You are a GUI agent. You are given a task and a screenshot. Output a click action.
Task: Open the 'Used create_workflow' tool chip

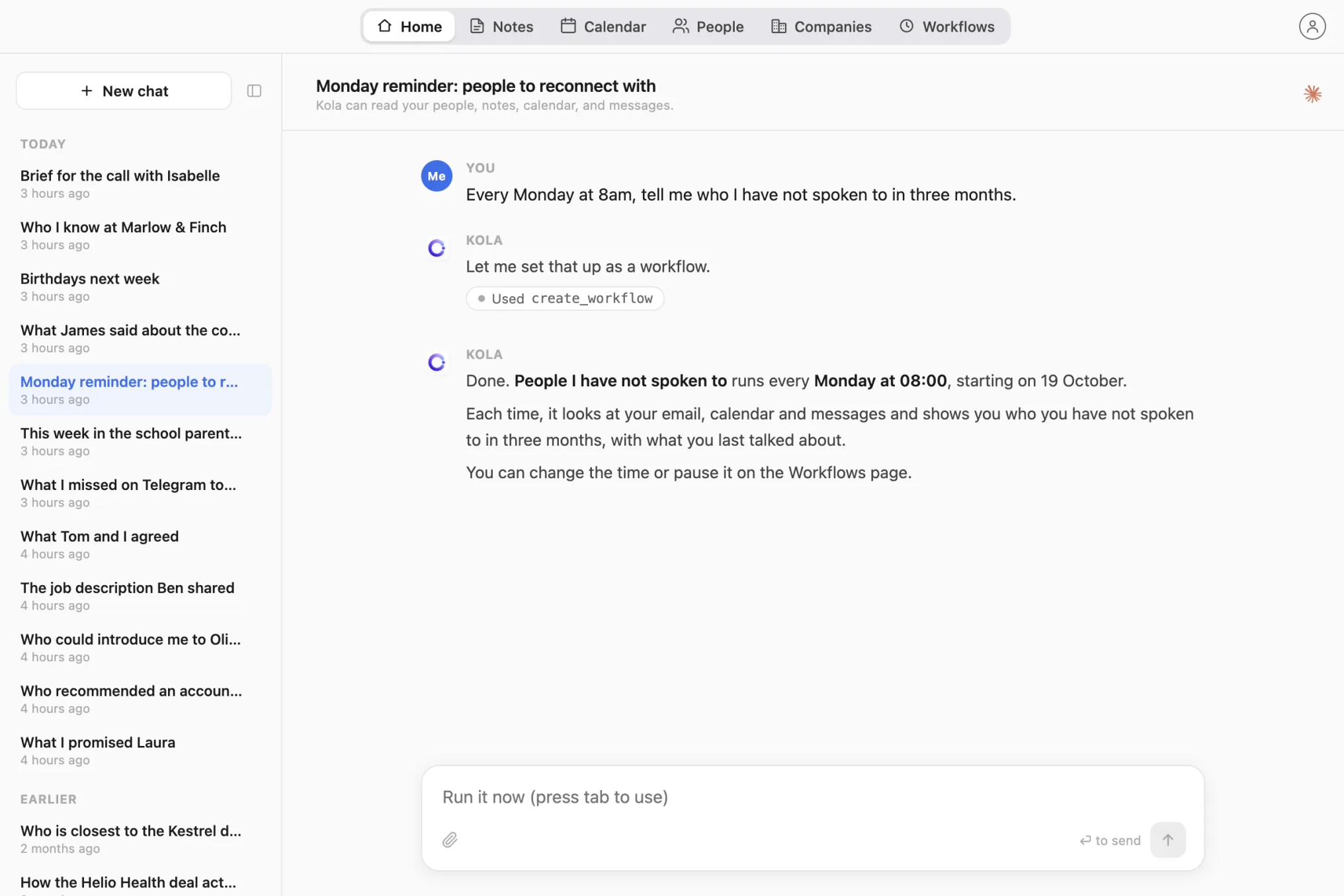565,298
